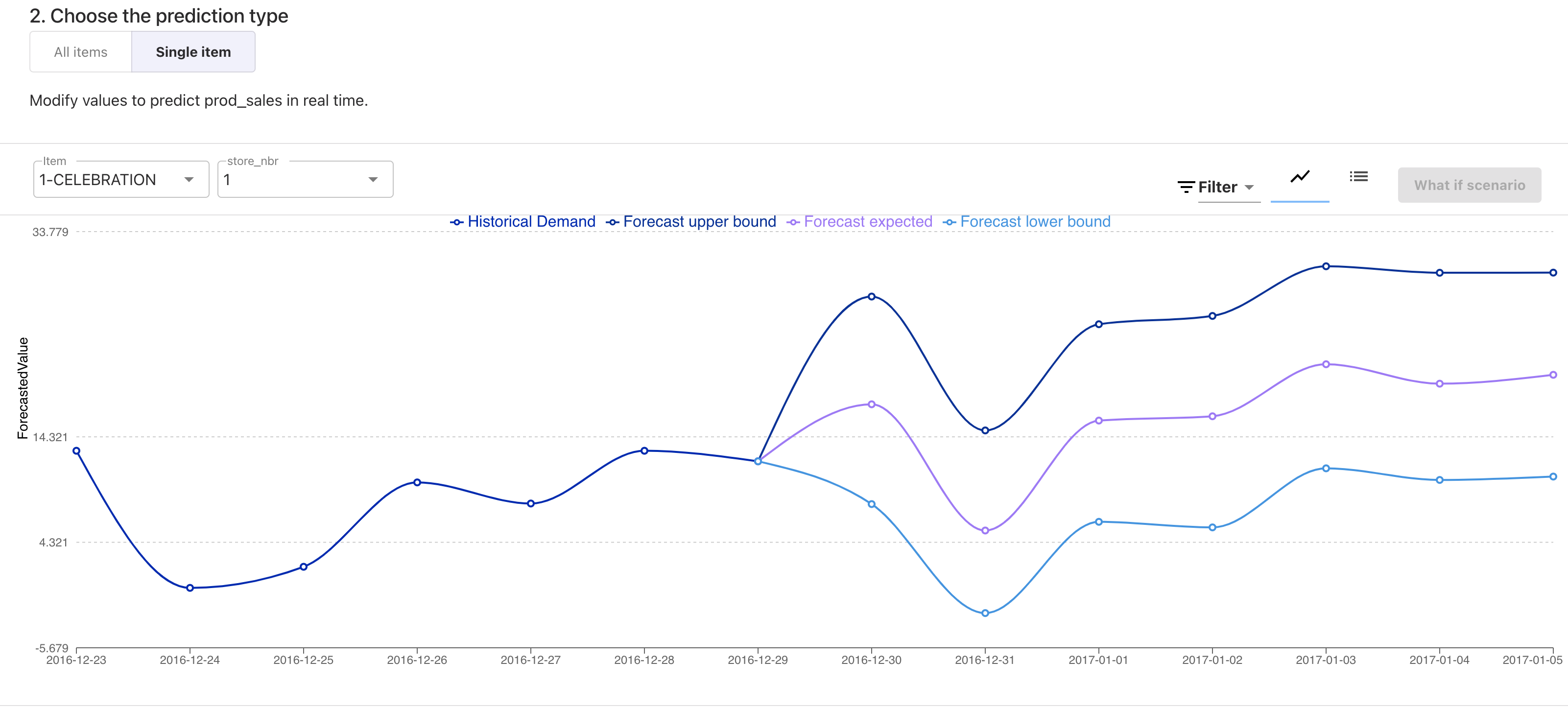1568x708 pixels.
Task: Click Forecast expected legend marker icon
Action: point(792,222)
